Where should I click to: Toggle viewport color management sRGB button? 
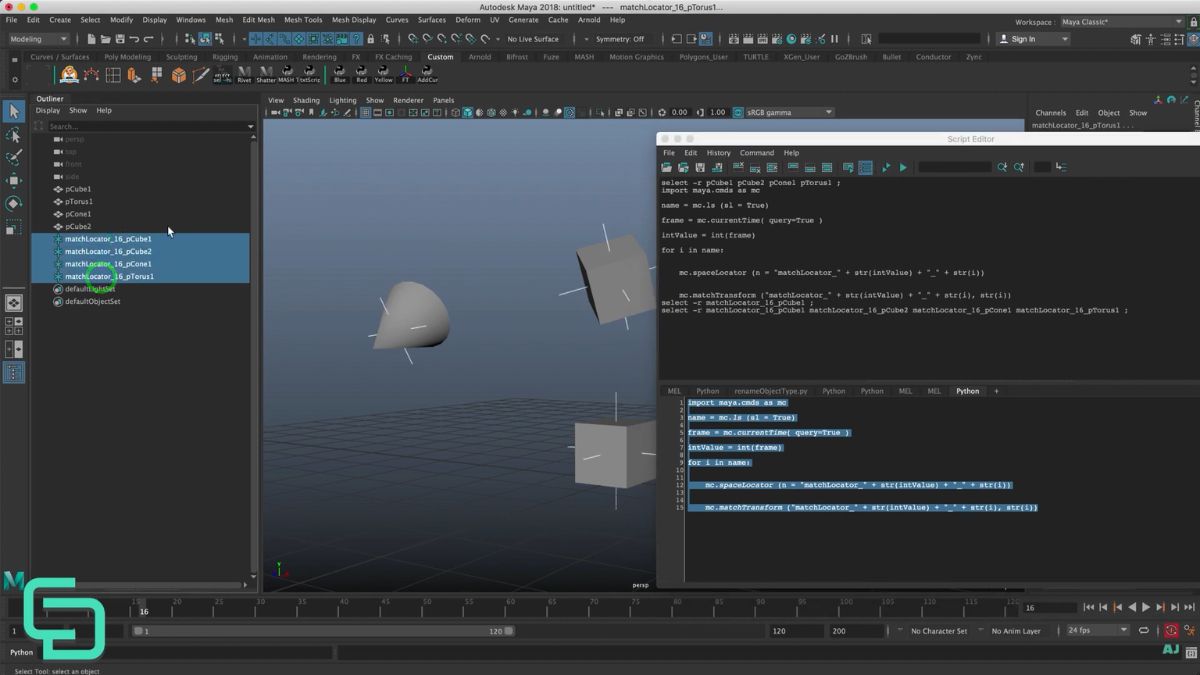739,112
